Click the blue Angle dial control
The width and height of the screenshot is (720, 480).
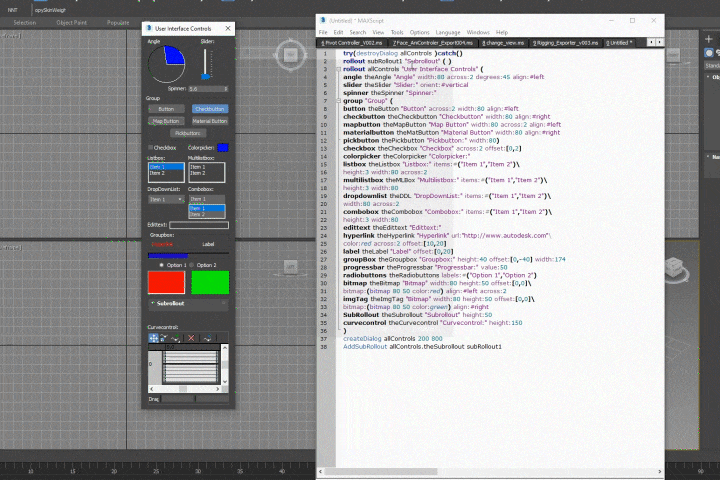pyautogui.click(x=166, y=64)
